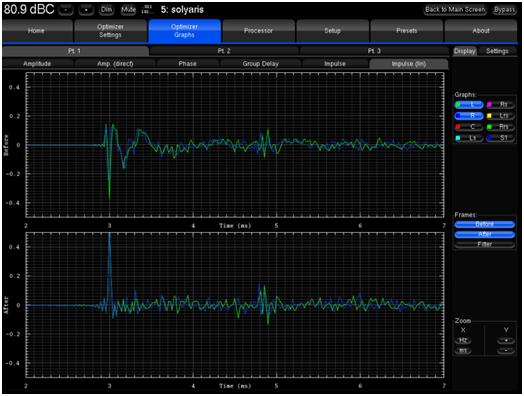
Task: Mute the audio output
Action: click(x=128, y=10)
